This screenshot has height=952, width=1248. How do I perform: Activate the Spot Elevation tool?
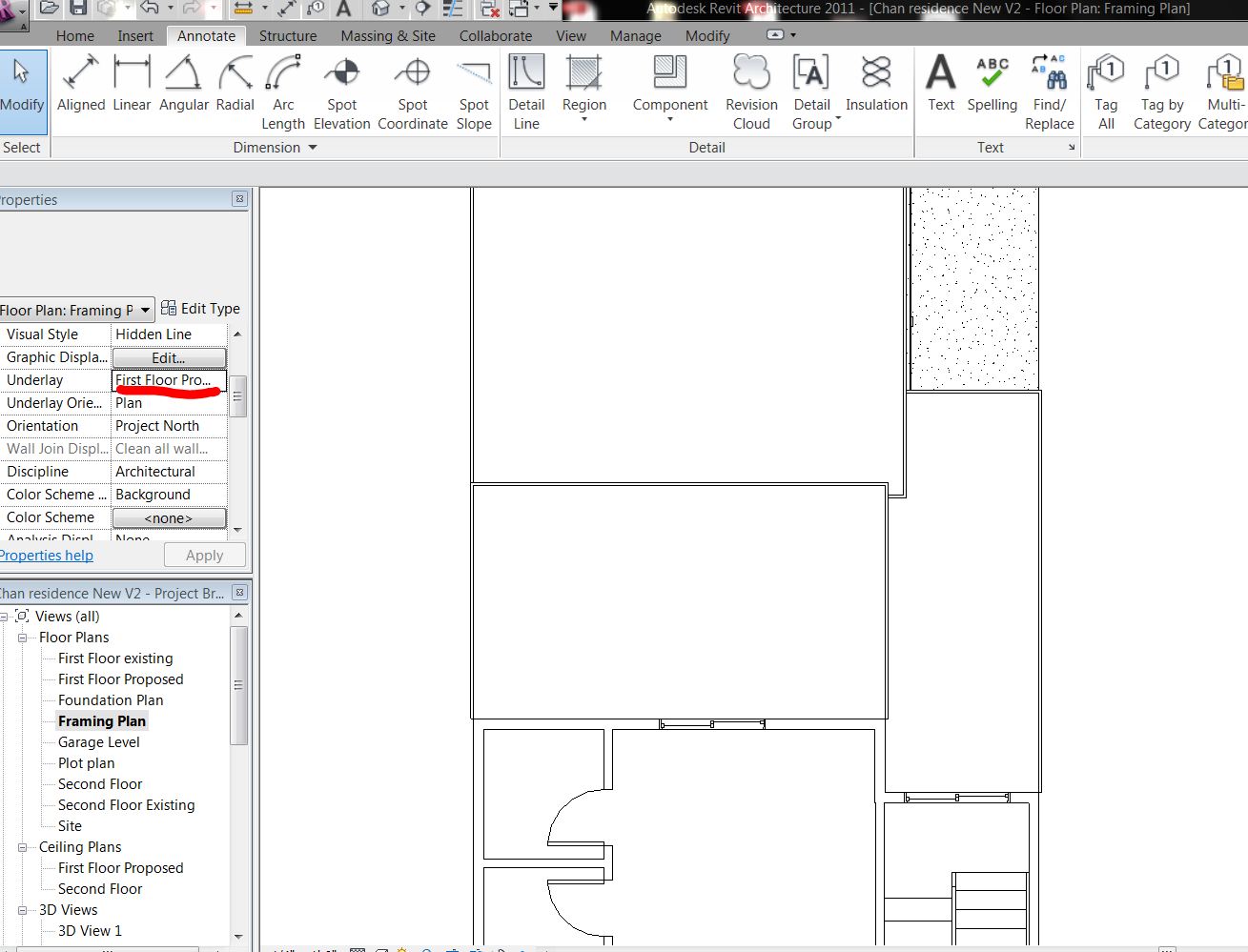[341, 93]
